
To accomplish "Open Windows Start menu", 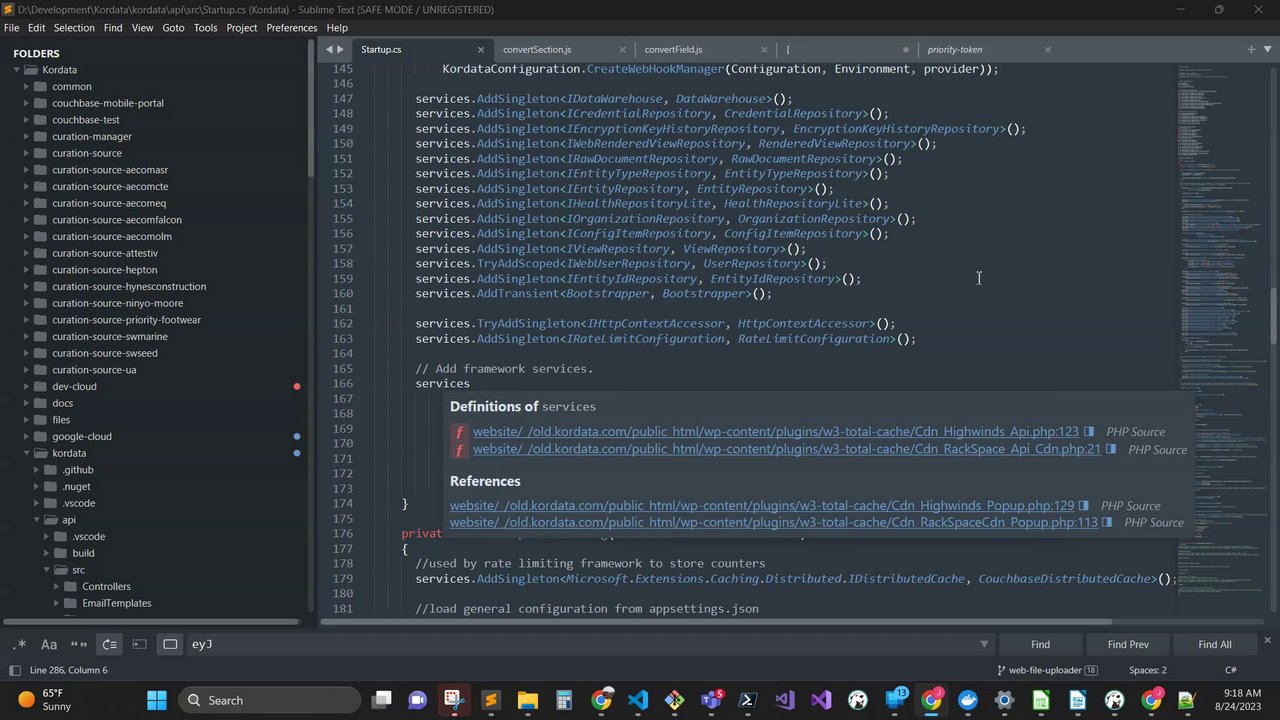I will [157, 700].
